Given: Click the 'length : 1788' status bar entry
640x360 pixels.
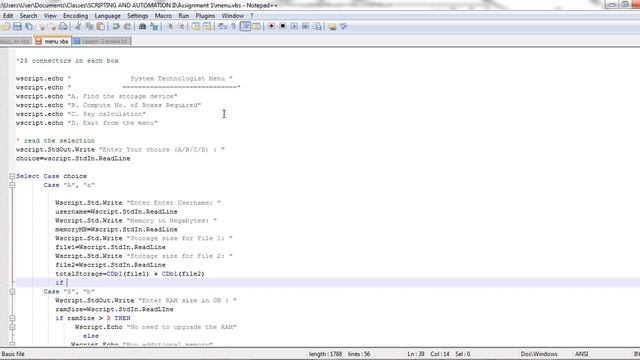Looking at the screenshot, I should (x=325, y=354).
